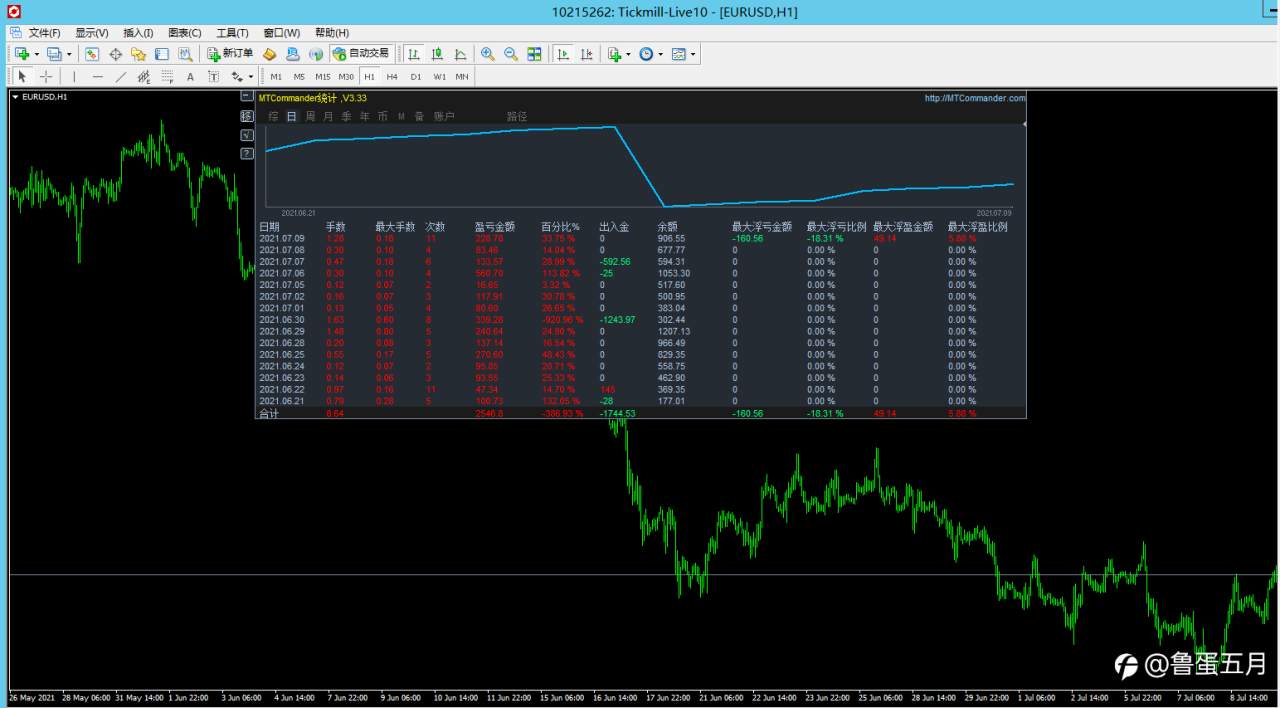Click the Arrows objects icon
The height and width of the screenshot is (708, 1280).
point(237,76)
